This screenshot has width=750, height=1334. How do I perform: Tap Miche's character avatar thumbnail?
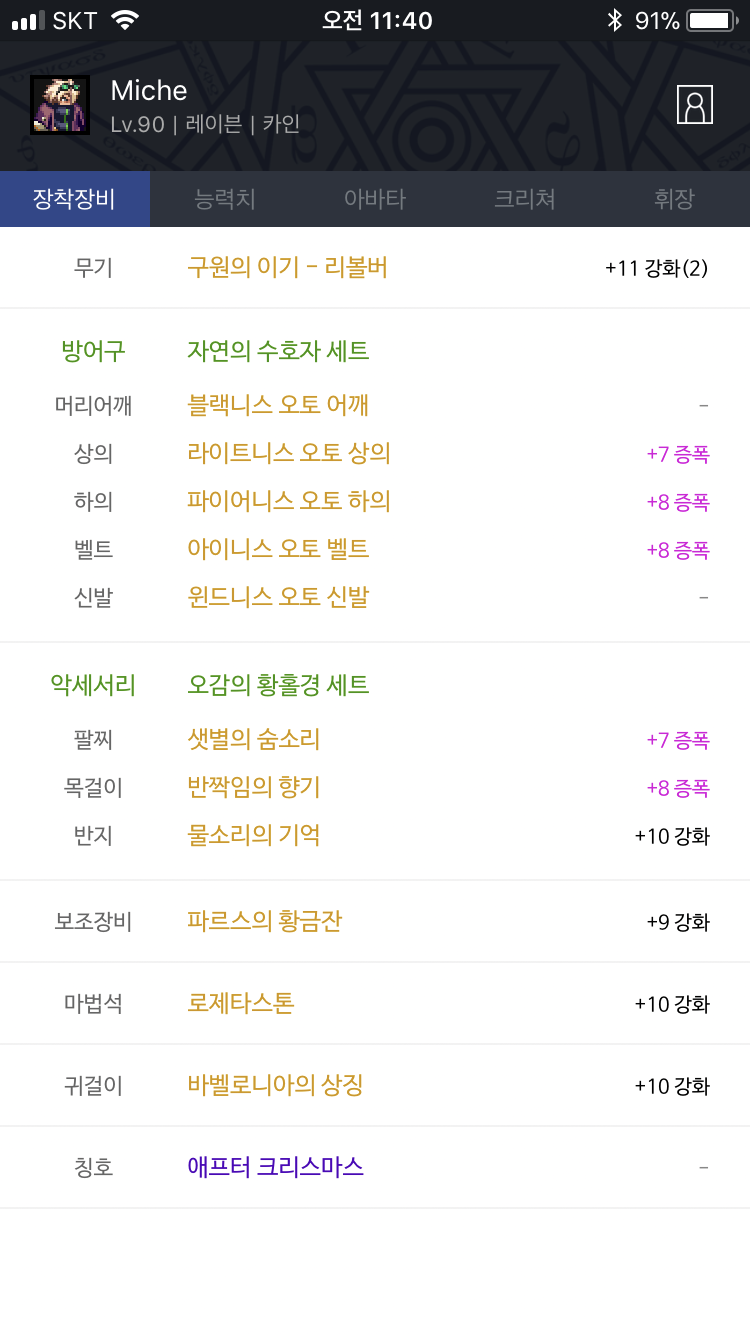point(60,105)
